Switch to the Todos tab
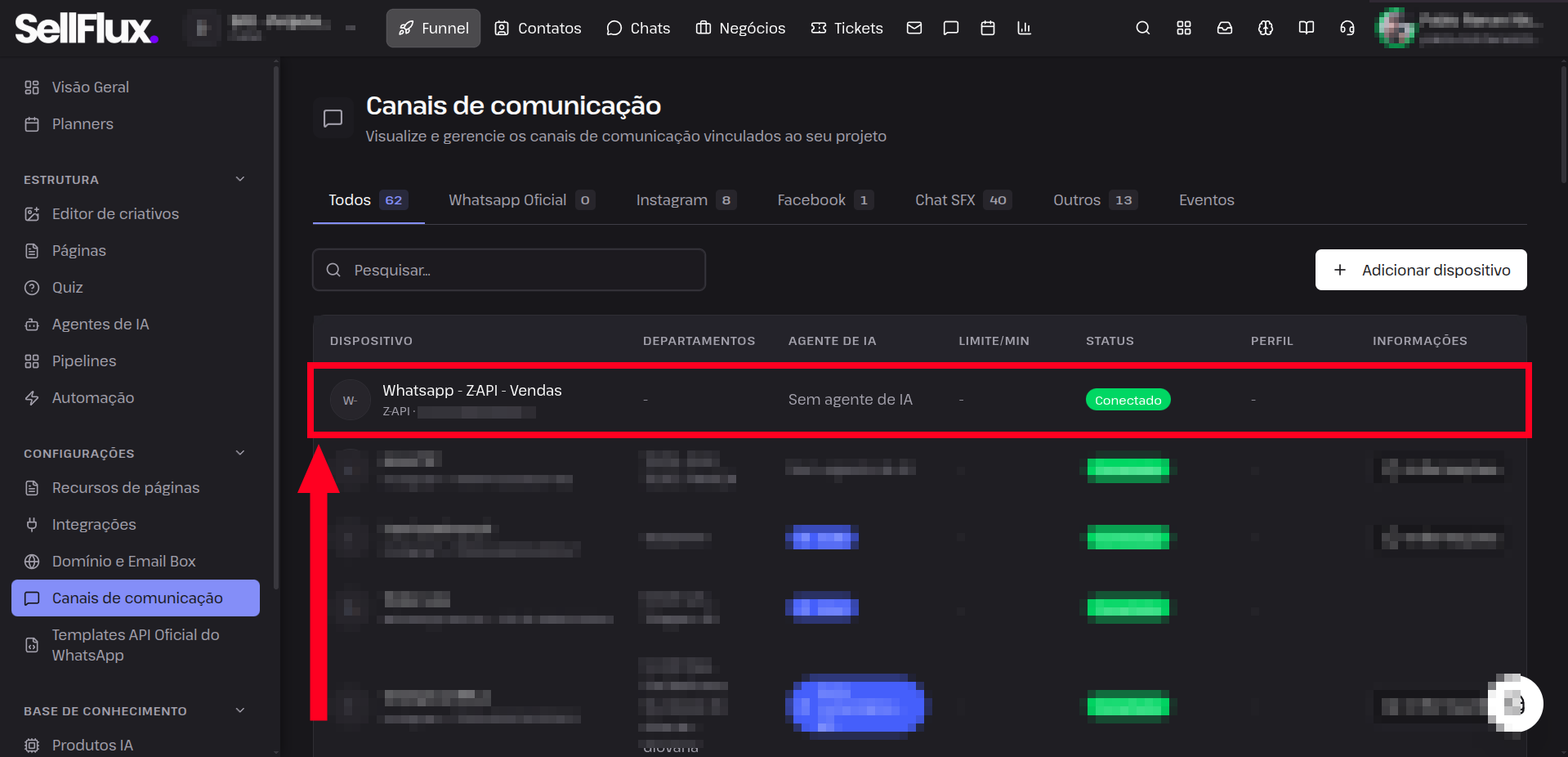The width and height of the screenshot is (1568, 757). 369,200
